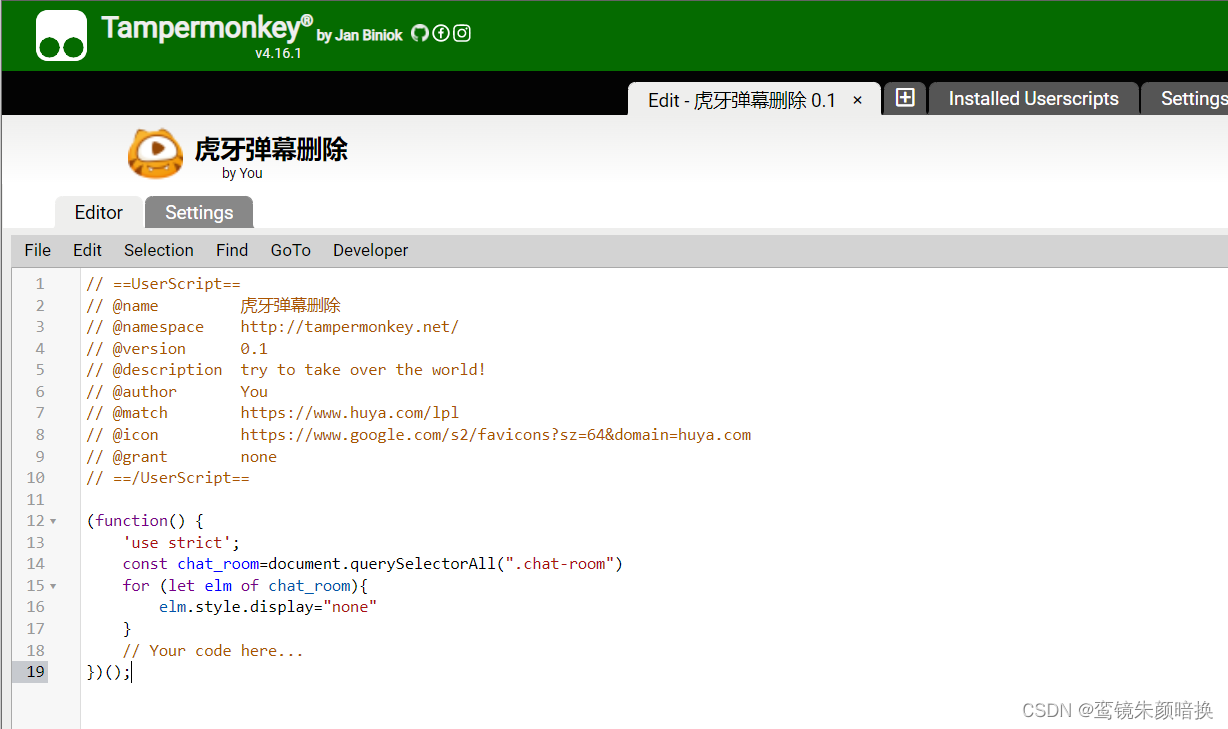Click the script title 虎牙弹幕删除
This screenshot has width=1228, height=729.
coord(271,149)
